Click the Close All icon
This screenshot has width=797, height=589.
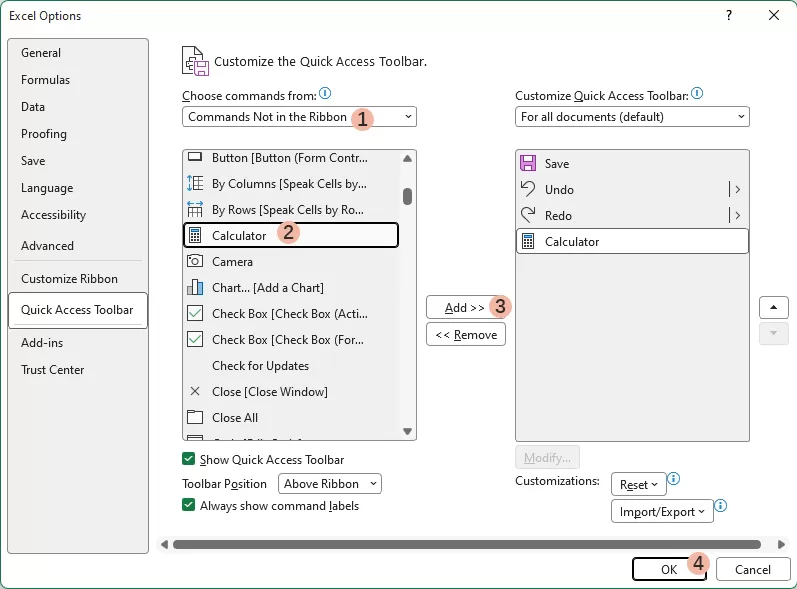(x=195, y=417)
